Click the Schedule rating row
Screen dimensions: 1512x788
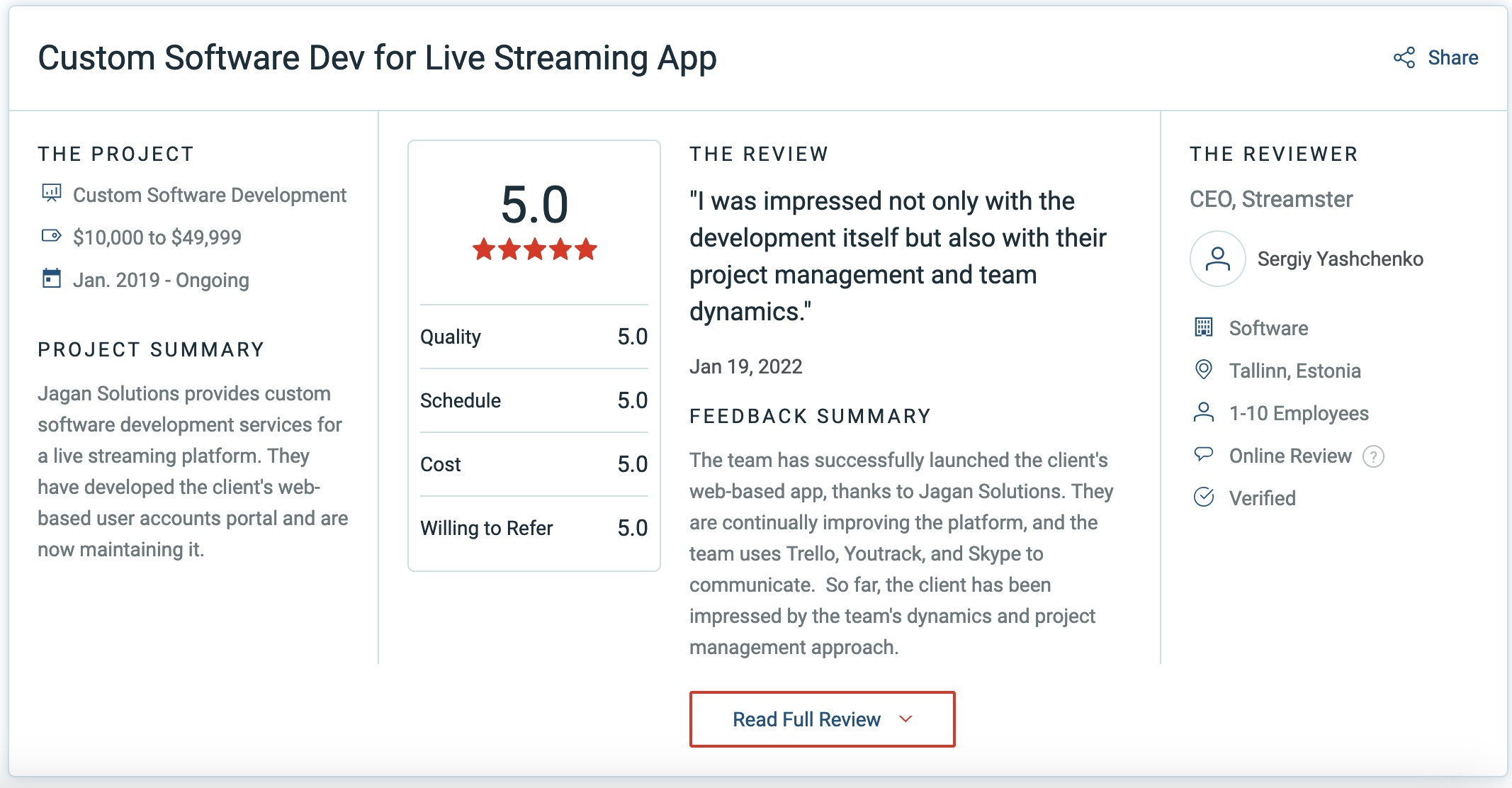[x=534, y=400]
